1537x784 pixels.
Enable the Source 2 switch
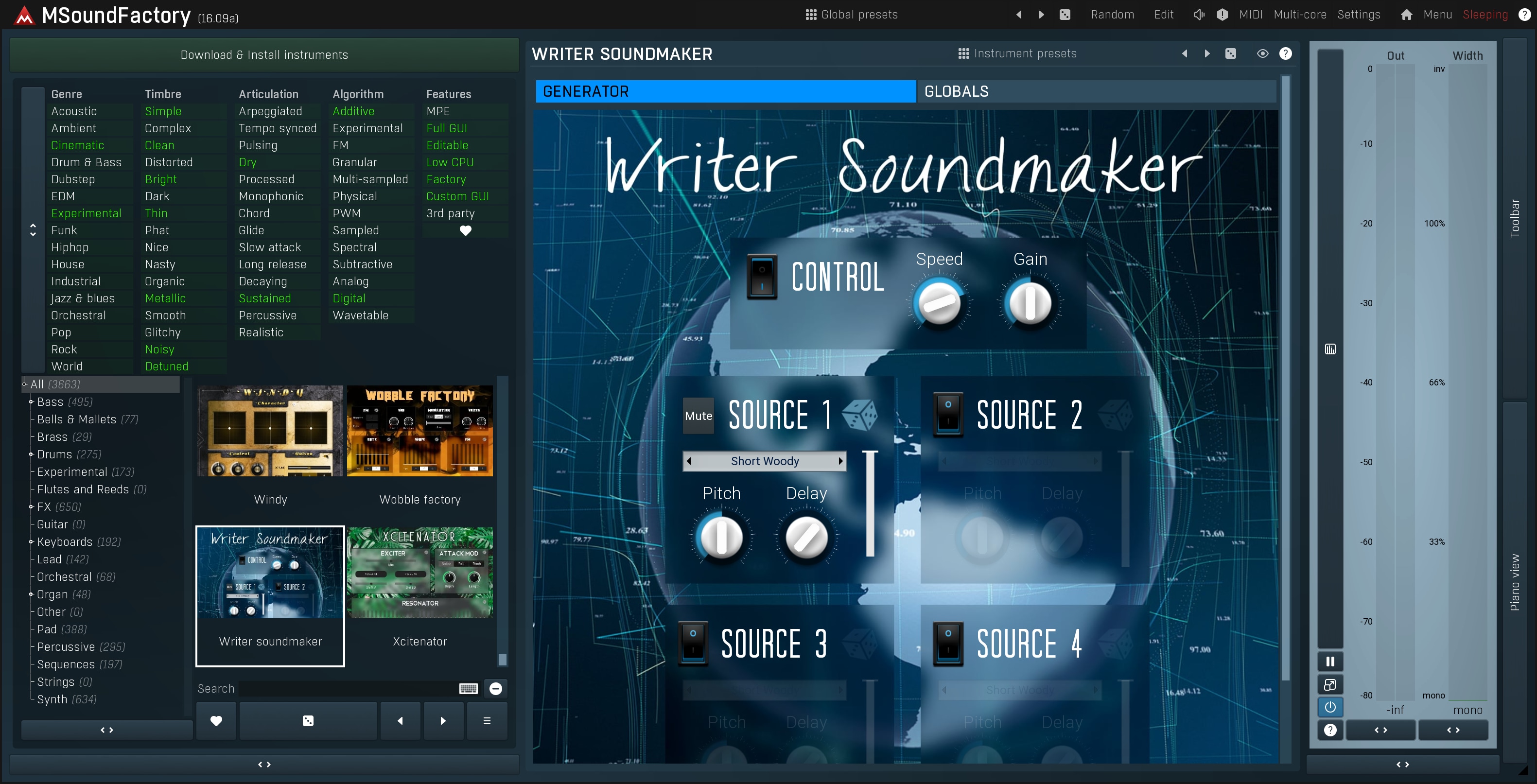click(947, 415)
